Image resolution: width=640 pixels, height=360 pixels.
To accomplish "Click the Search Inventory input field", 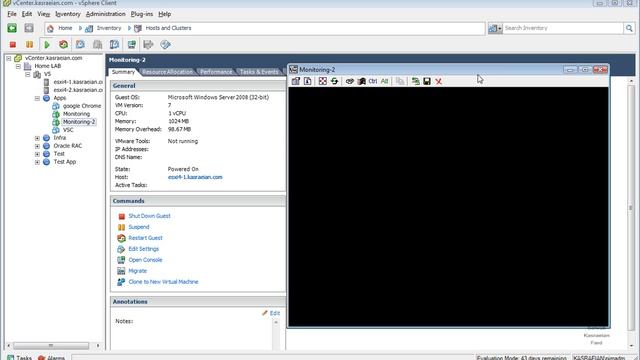I will click(x=563, y=28).
